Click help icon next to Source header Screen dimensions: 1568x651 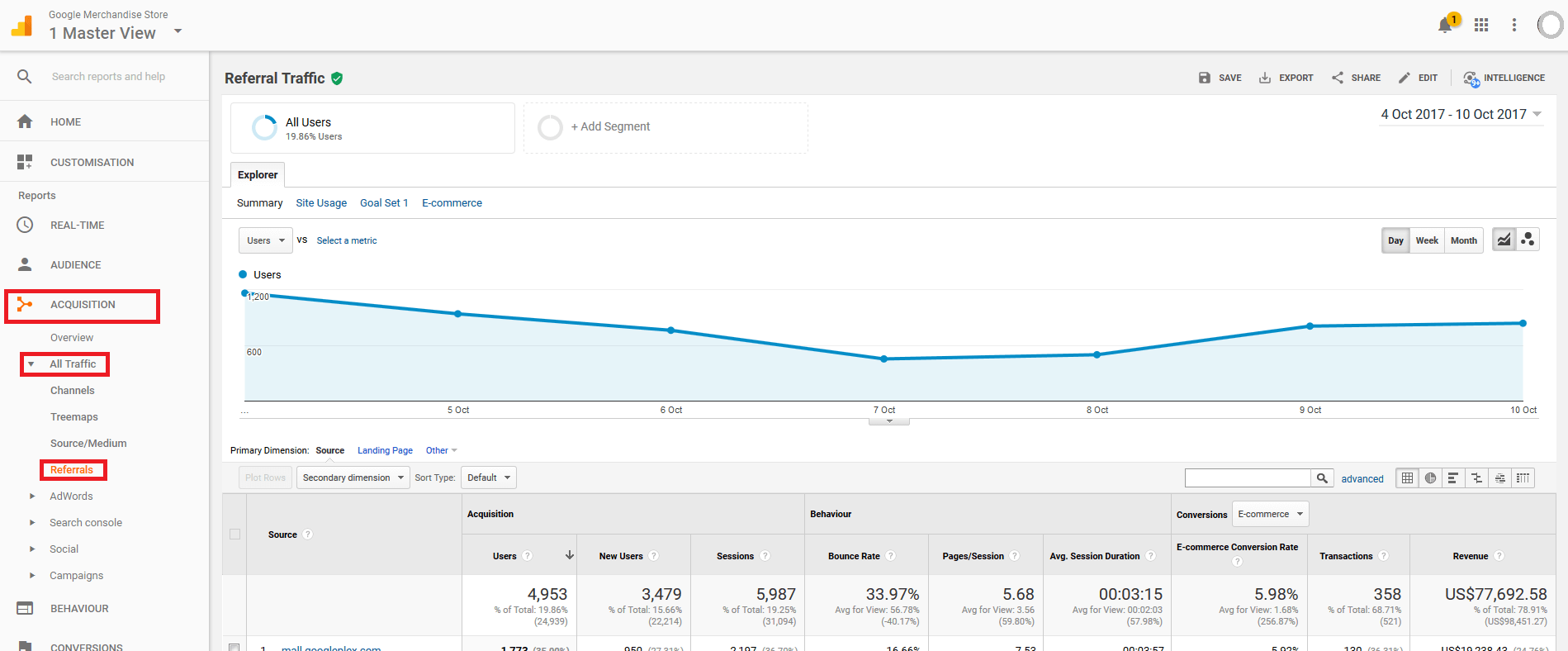click(307, 535)
